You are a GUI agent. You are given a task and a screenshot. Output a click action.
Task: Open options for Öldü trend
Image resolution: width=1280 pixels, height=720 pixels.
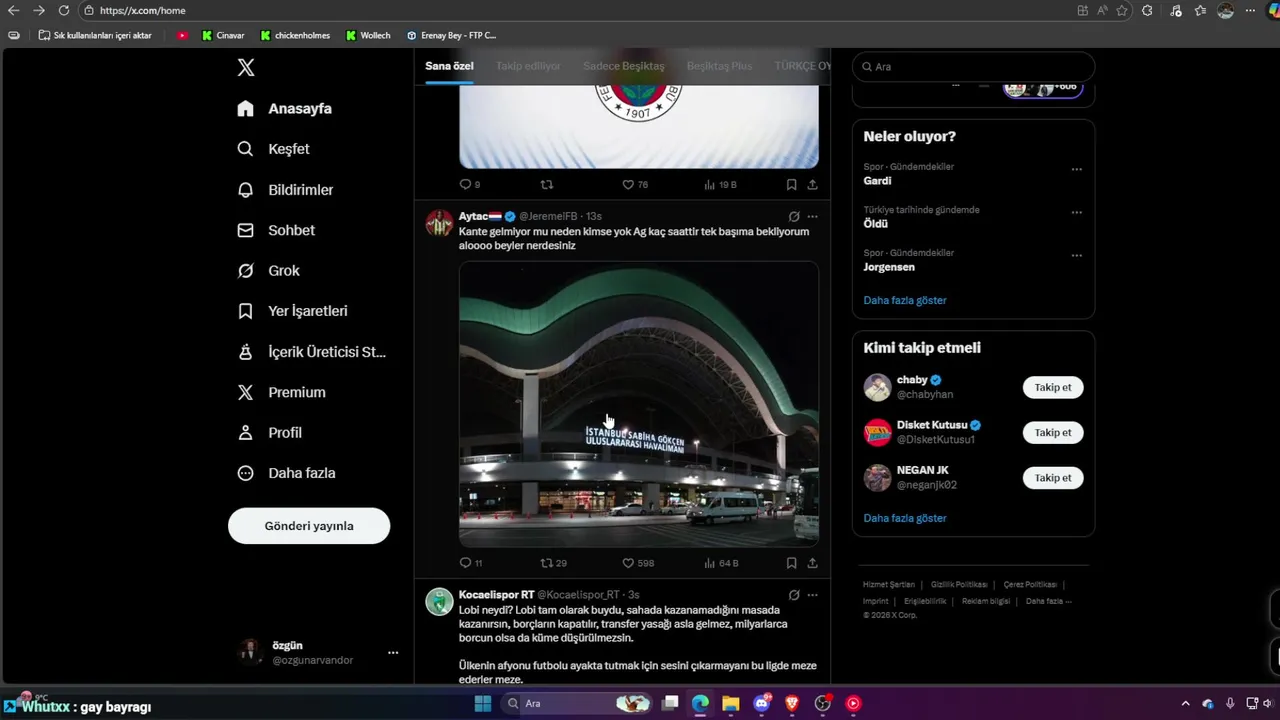click(1077, 212)
